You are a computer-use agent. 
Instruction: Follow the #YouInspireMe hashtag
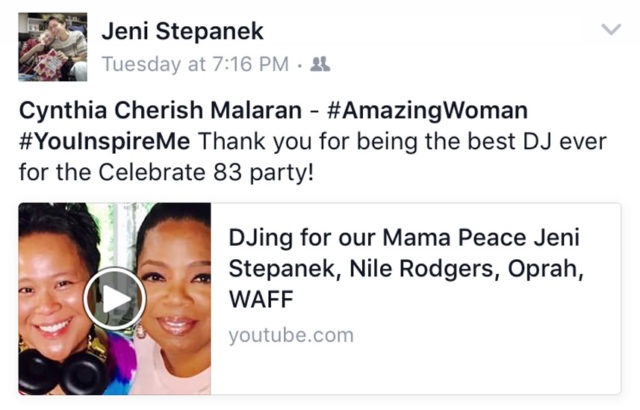click(104, 142)
